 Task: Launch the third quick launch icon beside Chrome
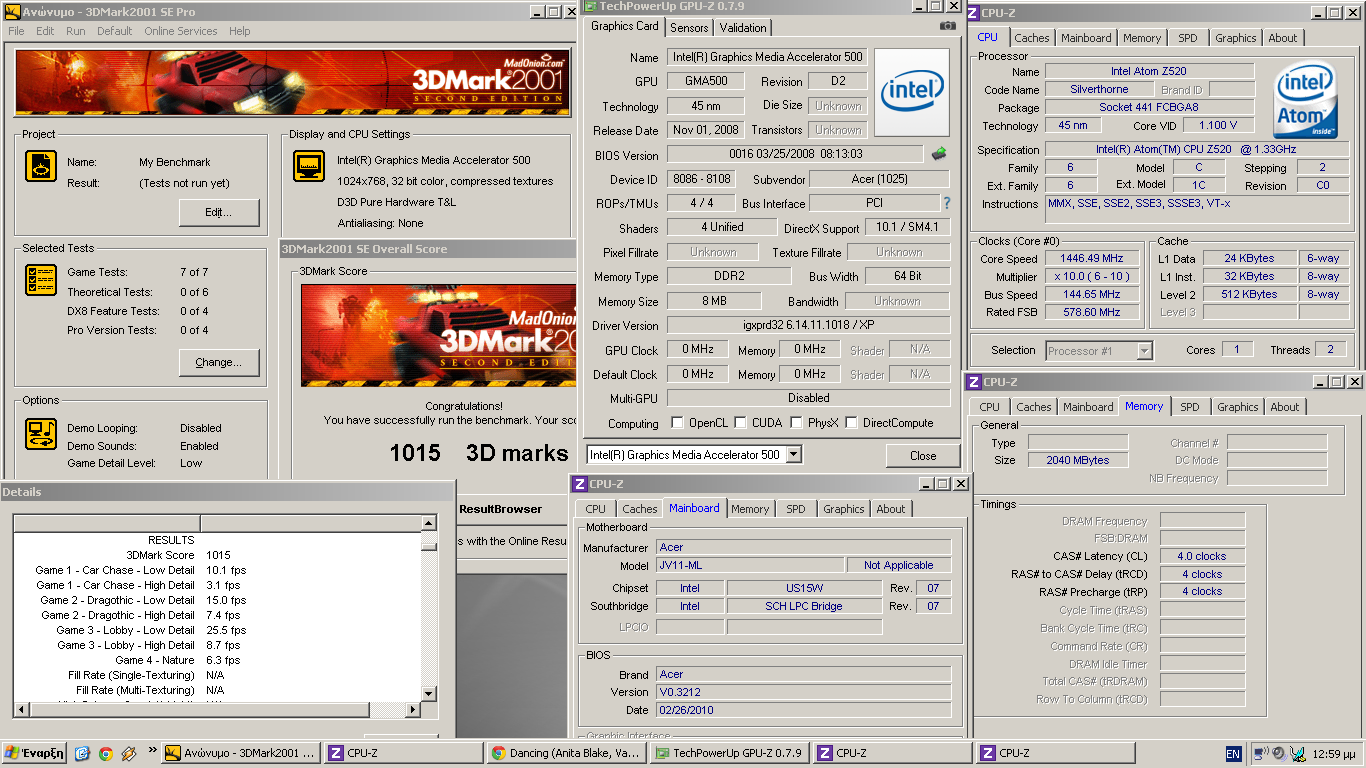pyautogui.click(x=128, y=753)
